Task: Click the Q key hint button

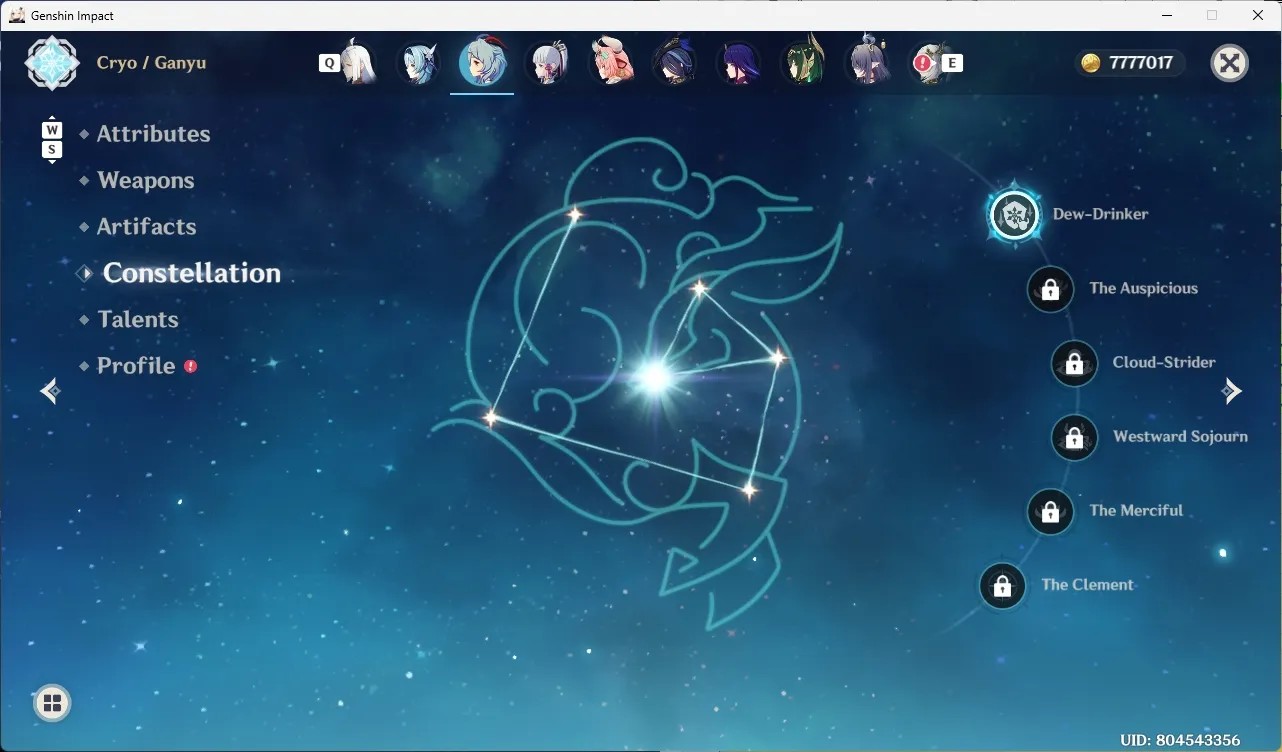Action: 329,63
